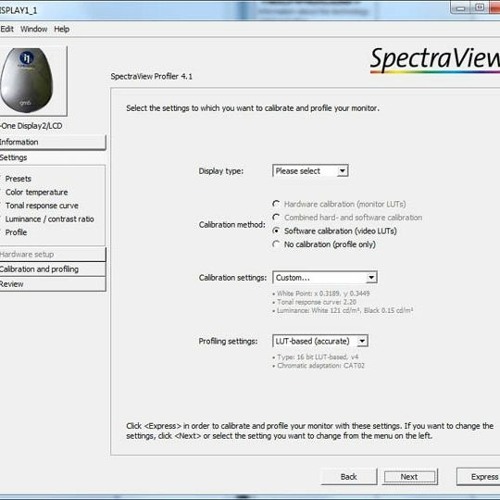This screenshot has height=500, width=500.
Task: Click the Express button
Action: click(478, 477)
